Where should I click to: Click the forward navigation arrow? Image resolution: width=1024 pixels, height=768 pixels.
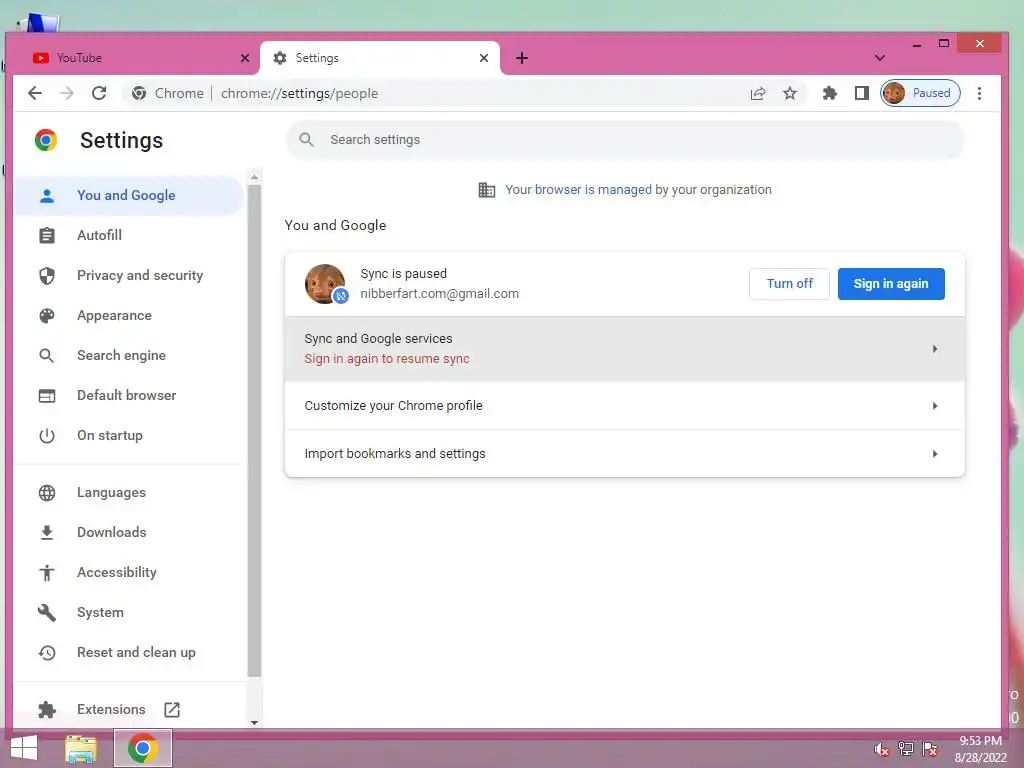tap(67, 93)
